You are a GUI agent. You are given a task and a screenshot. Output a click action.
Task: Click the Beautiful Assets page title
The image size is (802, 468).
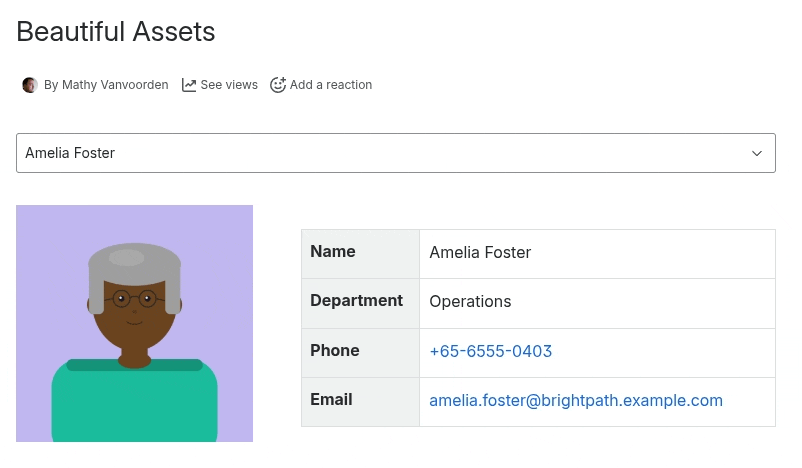pos(116,32)
